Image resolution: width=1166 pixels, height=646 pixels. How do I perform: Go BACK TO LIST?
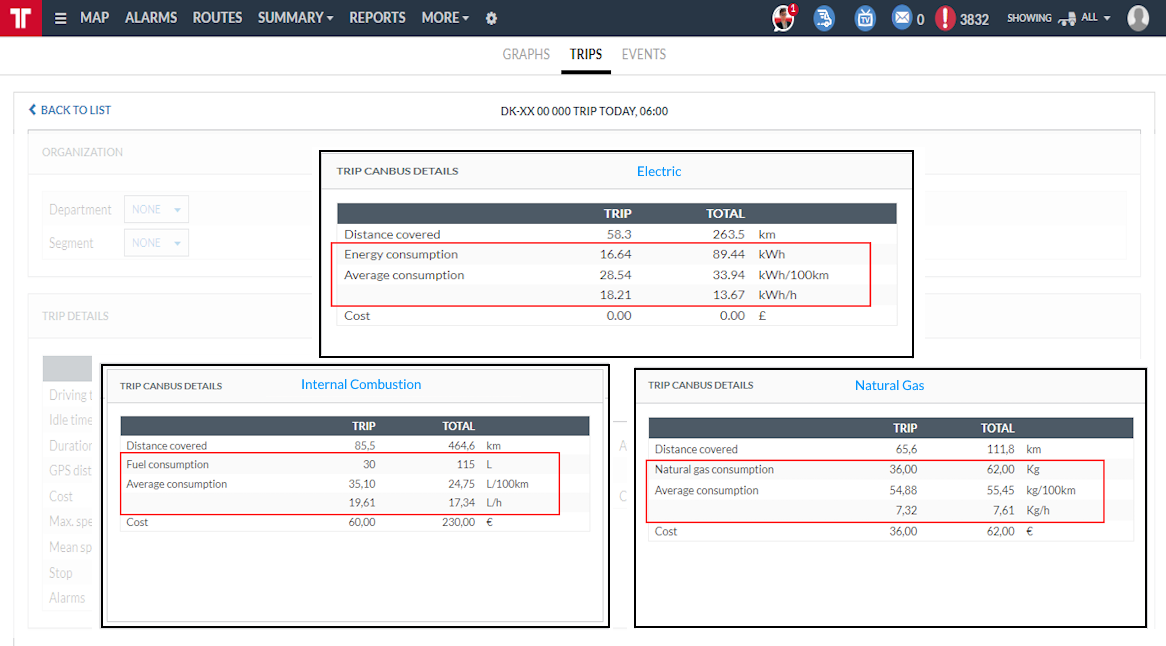pyautogui.click(x=70, y=110)
